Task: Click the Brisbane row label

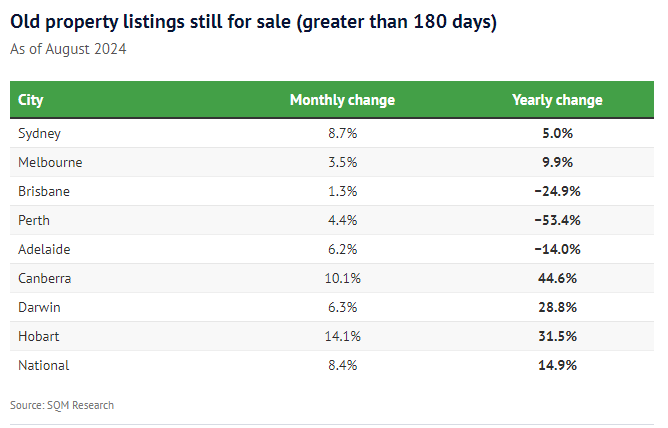Action: (x=44, y=191)
